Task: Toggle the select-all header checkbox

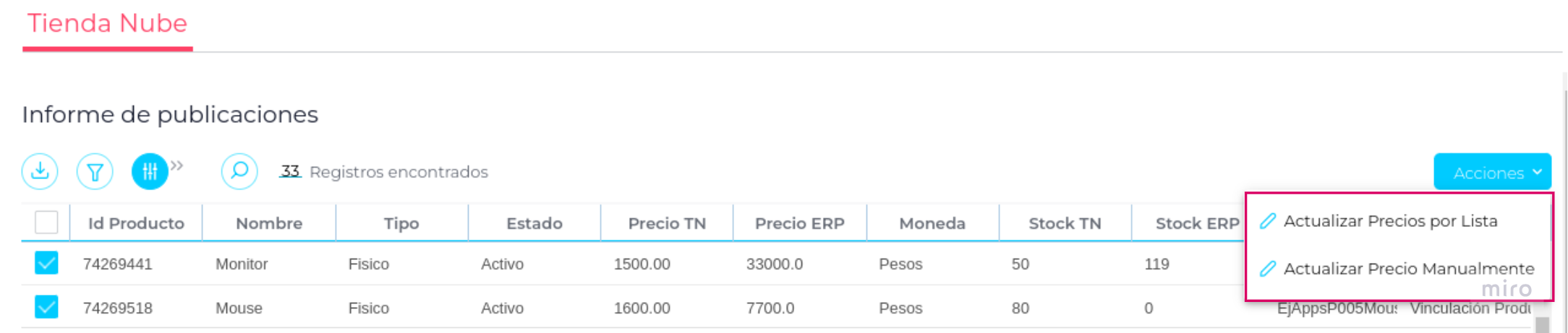Action: coord(46,222)
